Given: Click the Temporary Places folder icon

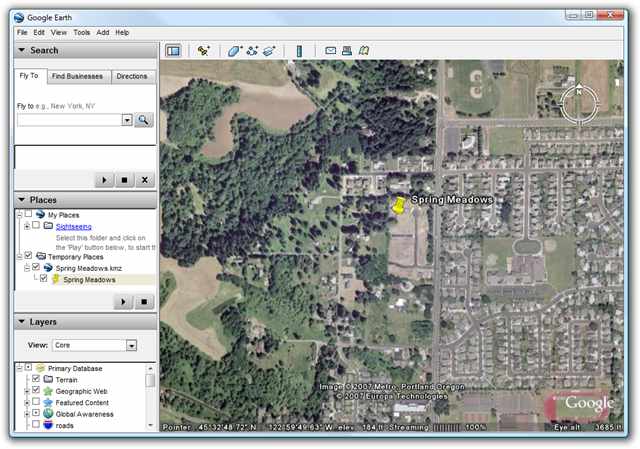Looking at the screenshot, I should click(40, 256).
